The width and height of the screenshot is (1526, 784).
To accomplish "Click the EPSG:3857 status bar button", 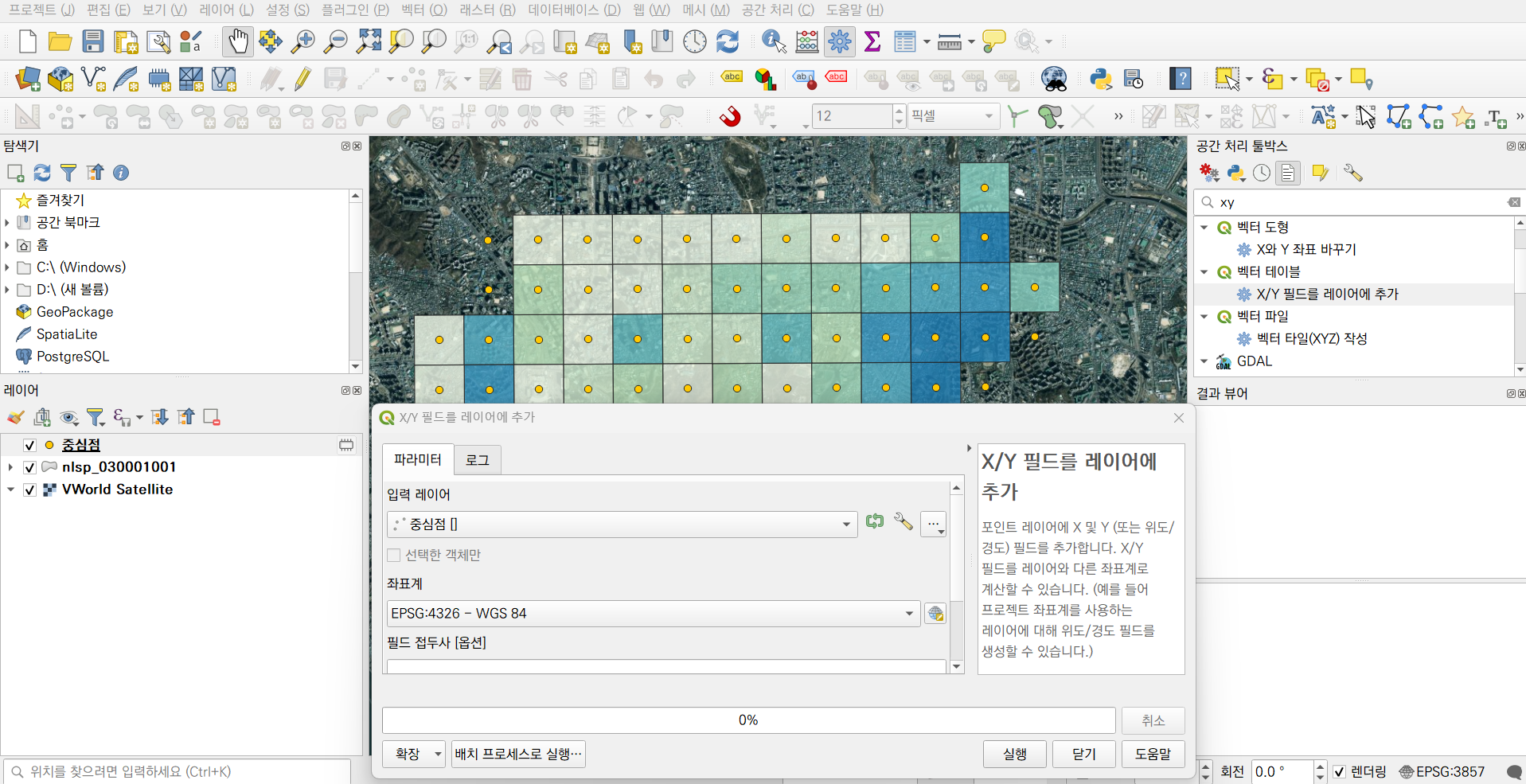I will (x=1442, y=771).
